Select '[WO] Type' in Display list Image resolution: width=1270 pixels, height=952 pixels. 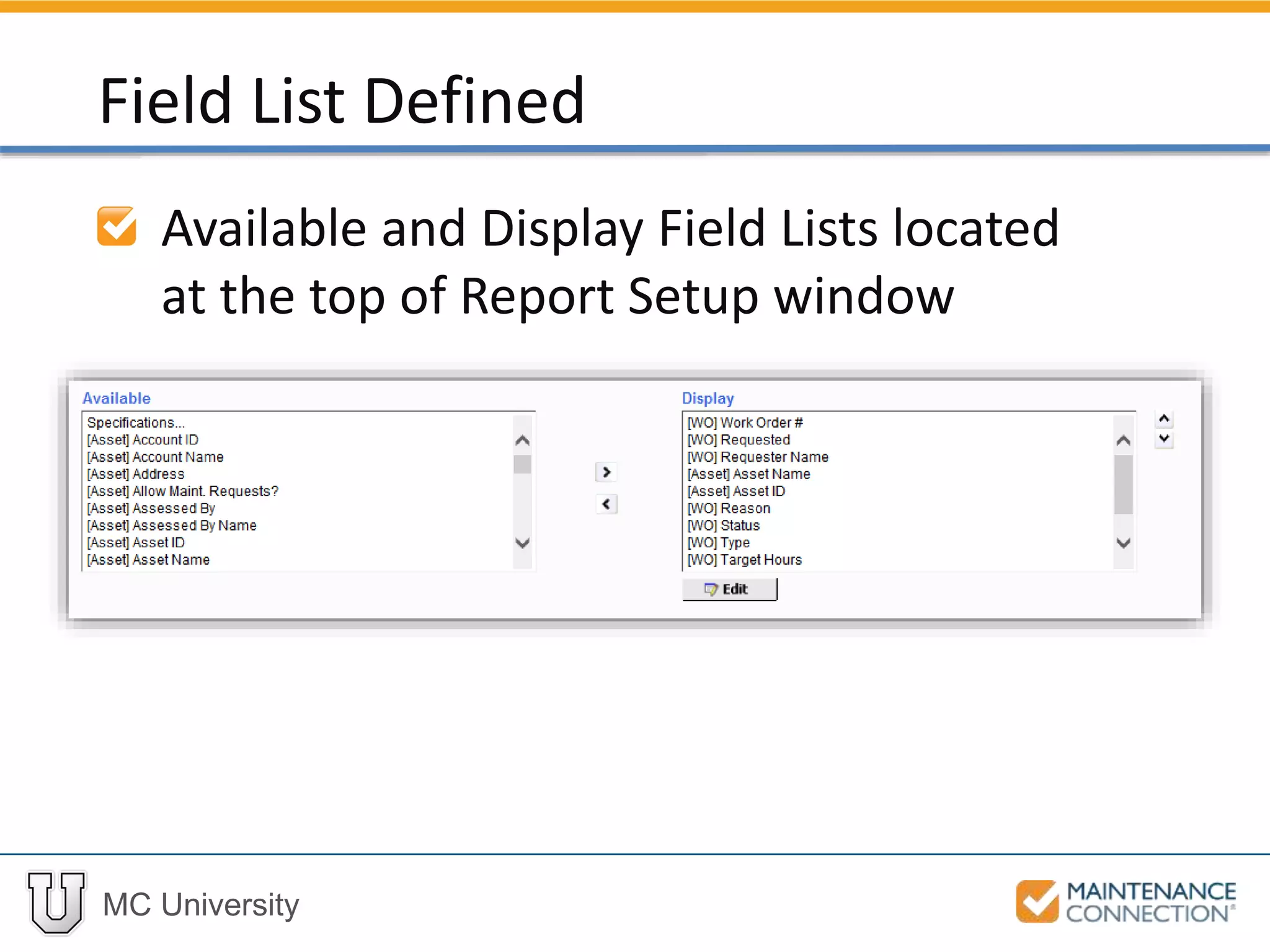pos(718,543)
